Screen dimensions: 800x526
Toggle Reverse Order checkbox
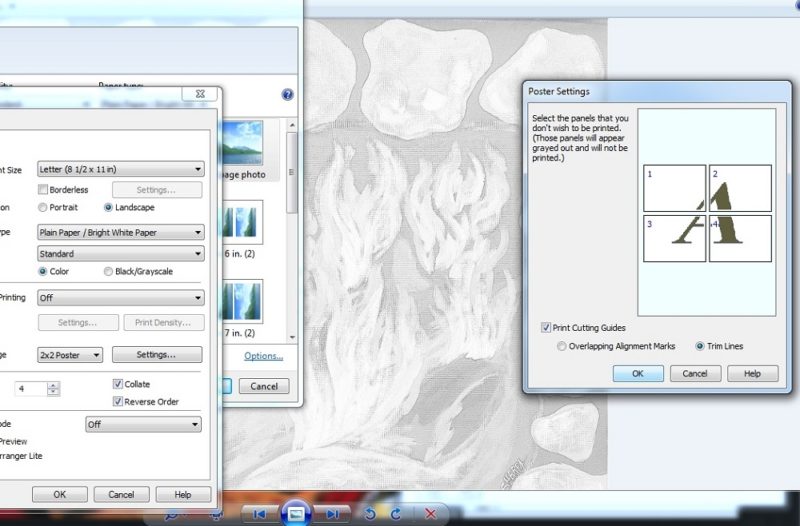click(x=118, y=402)
